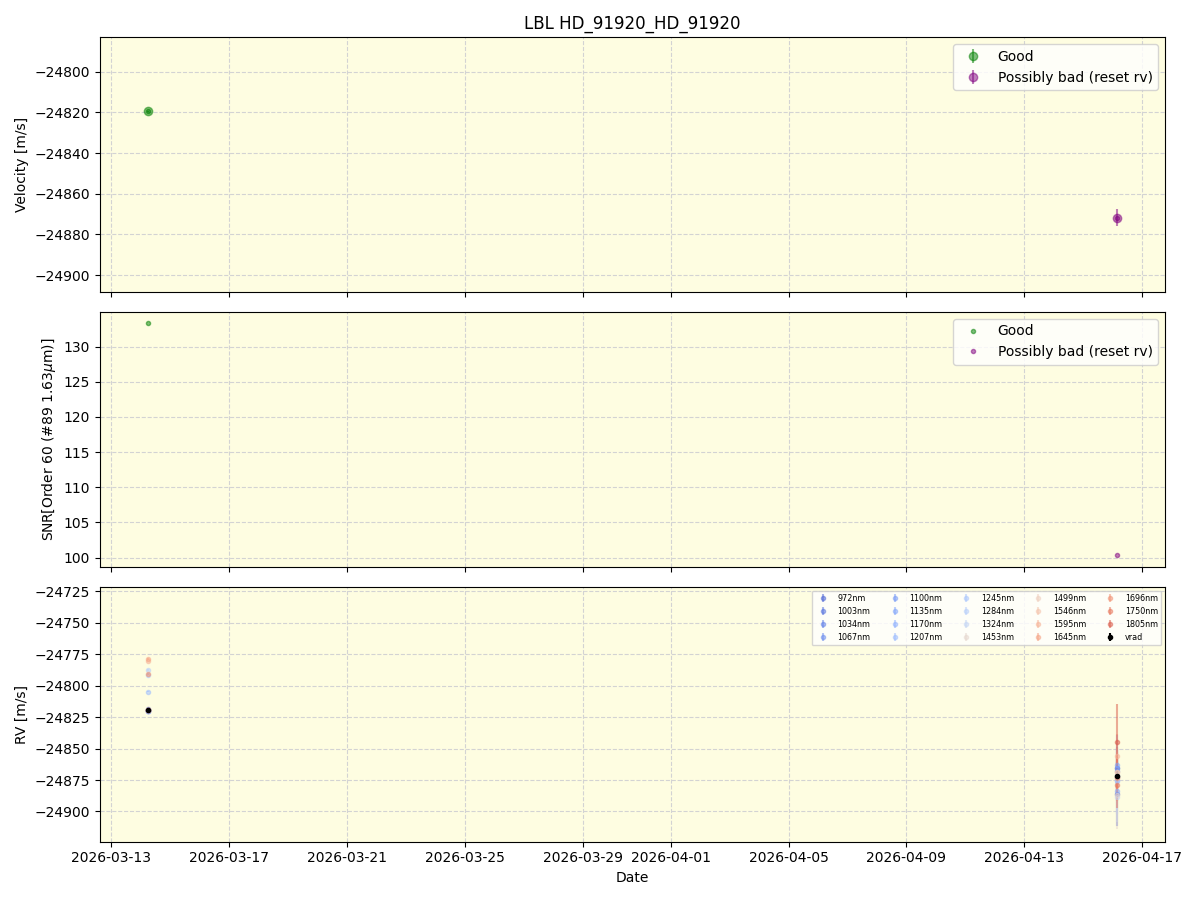The width and height of the screenshot is (1200, 900).
Task: Click the purple Possibly bad velocity point
Action: (x=1117, y=218)
